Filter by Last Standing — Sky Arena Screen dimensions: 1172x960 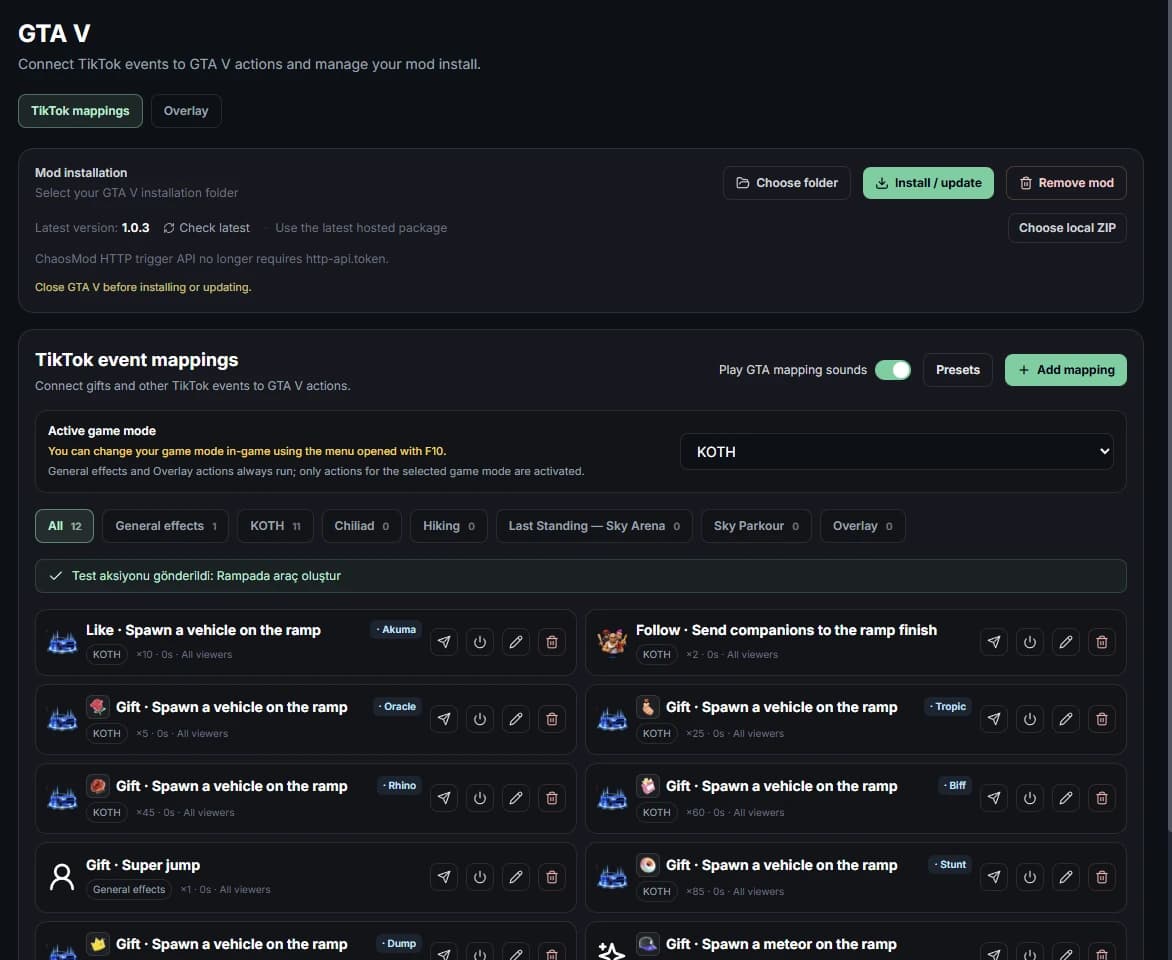(x=594, y=526)
